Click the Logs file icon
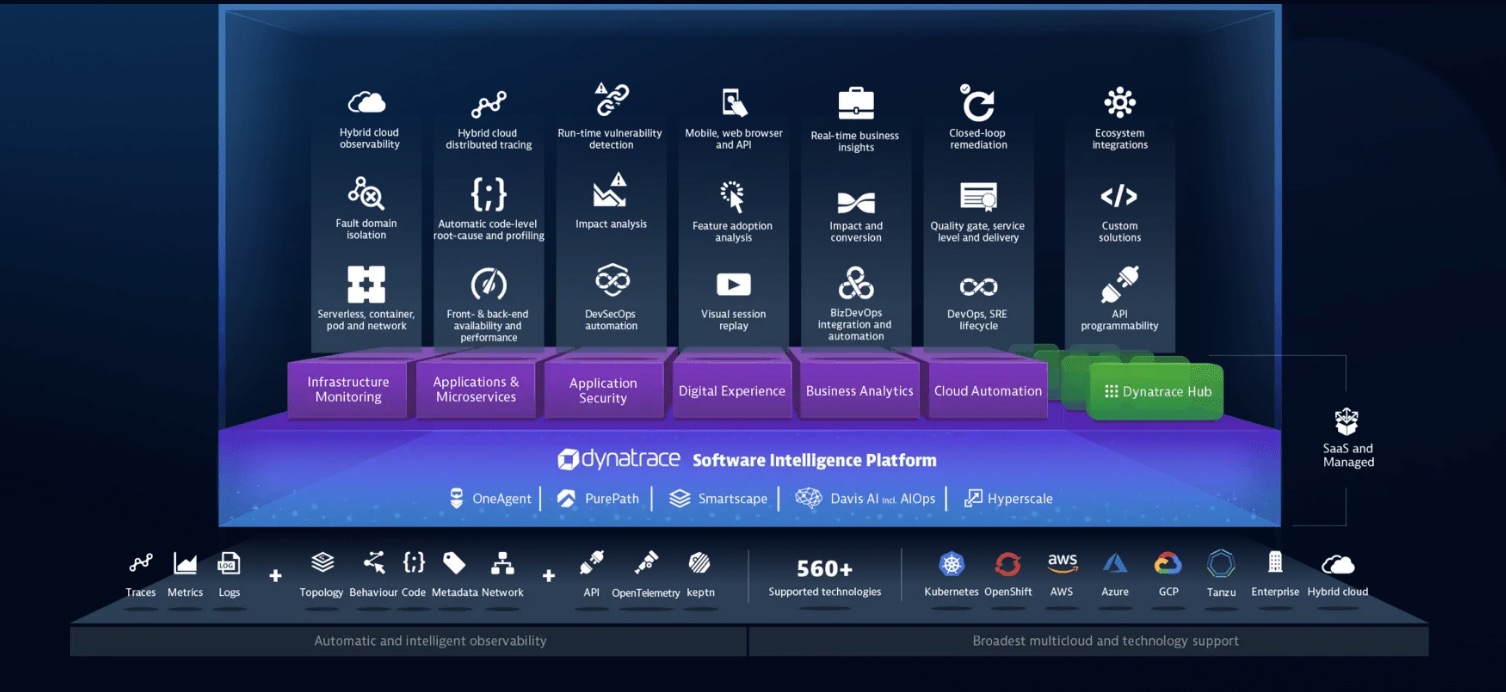This screenshot has height=692, width=1506. [229, 564]
